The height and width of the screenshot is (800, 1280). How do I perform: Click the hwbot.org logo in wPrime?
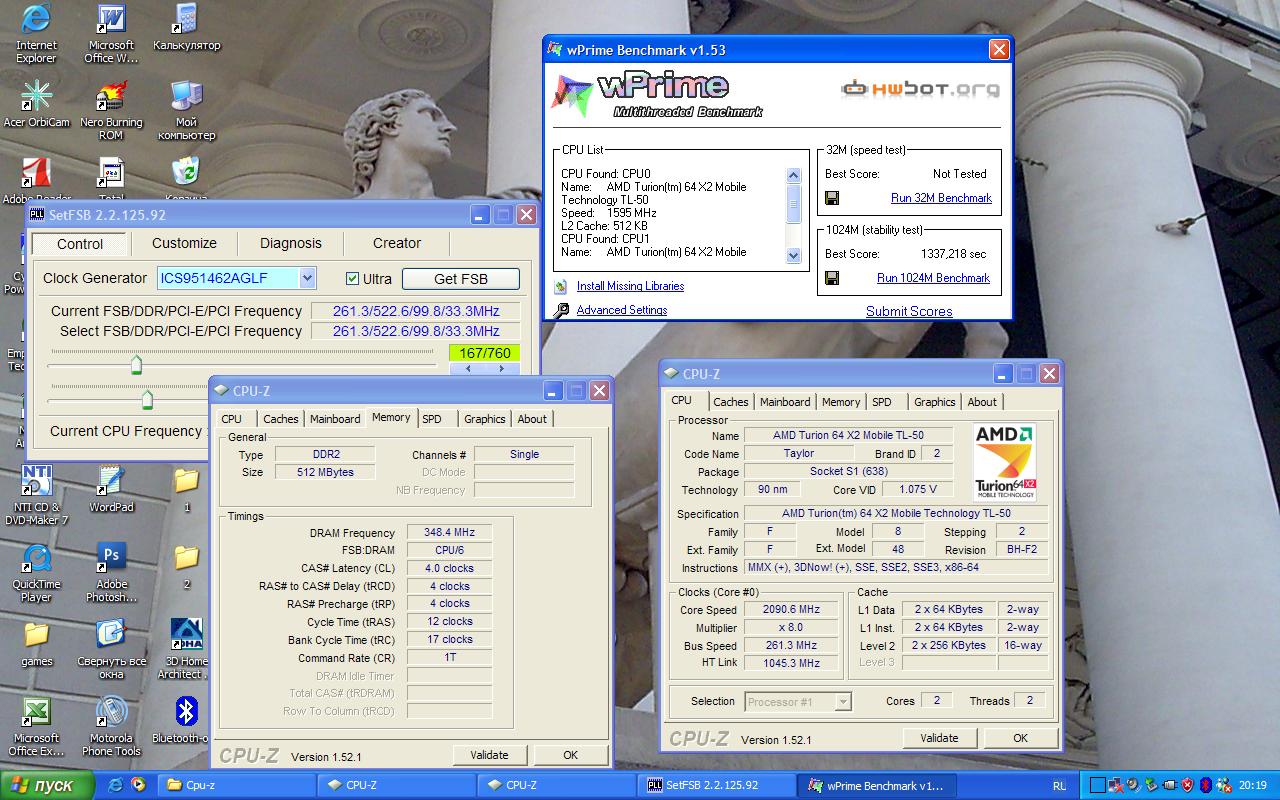[920, 88]
